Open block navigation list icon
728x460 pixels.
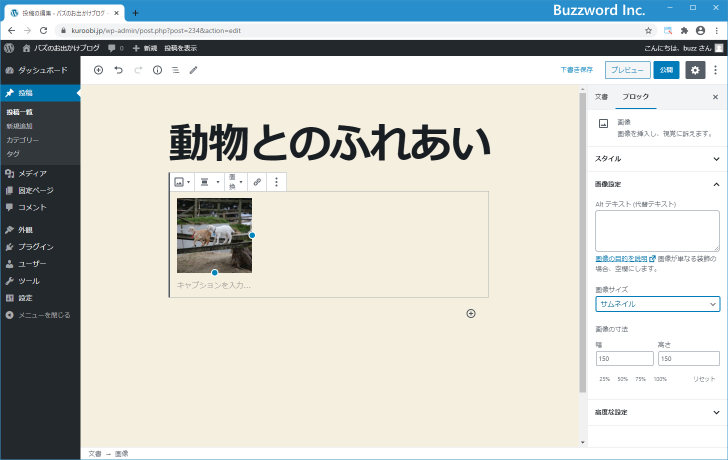(x=176, y=70)
